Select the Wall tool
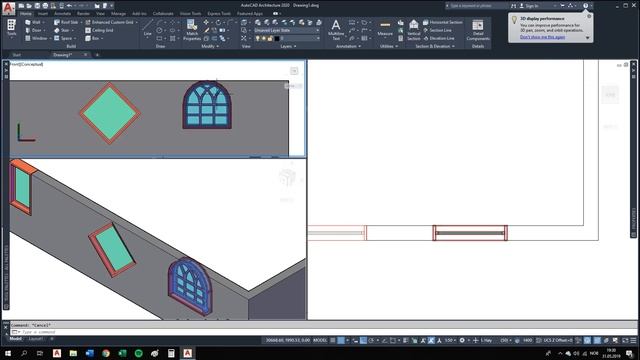Screen dimensions: 640x360 tap(33, 22)
